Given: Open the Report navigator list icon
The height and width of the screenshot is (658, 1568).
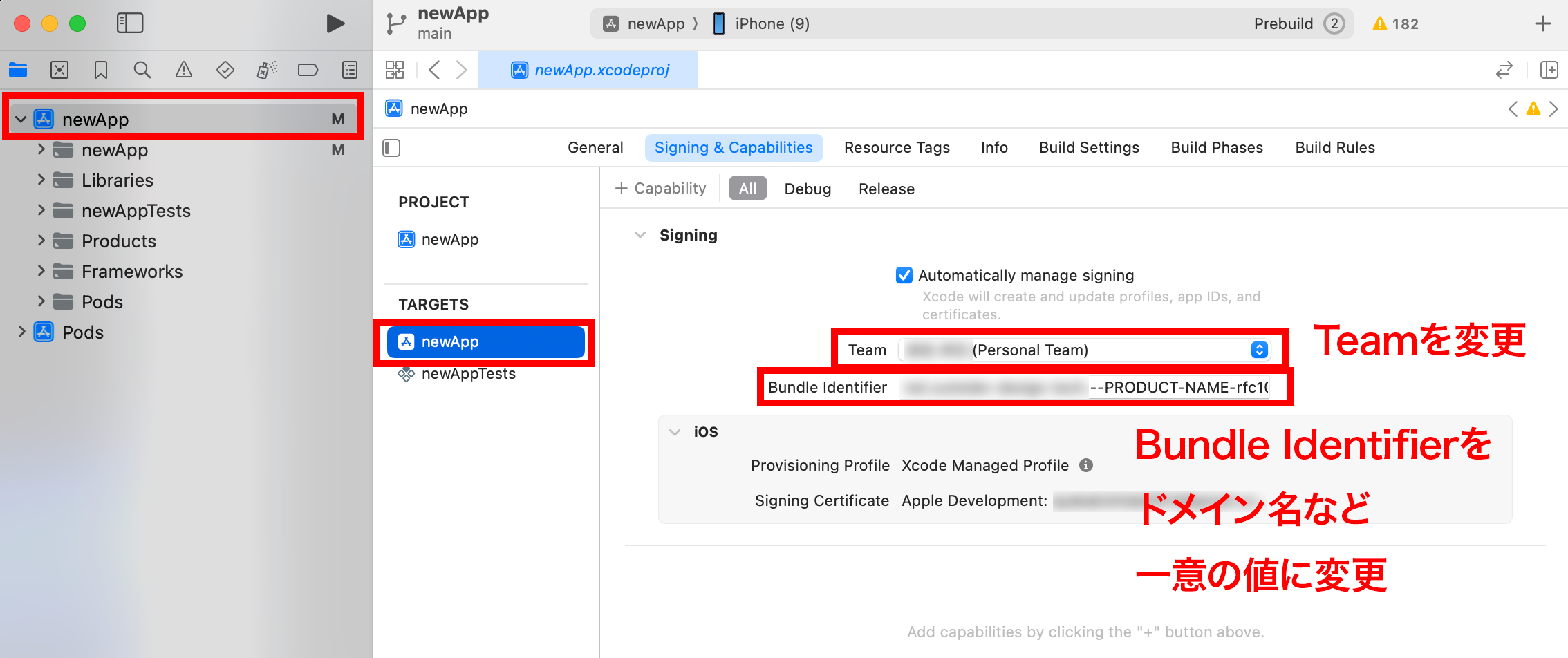Looking at the screenshot, I should 350,70.
